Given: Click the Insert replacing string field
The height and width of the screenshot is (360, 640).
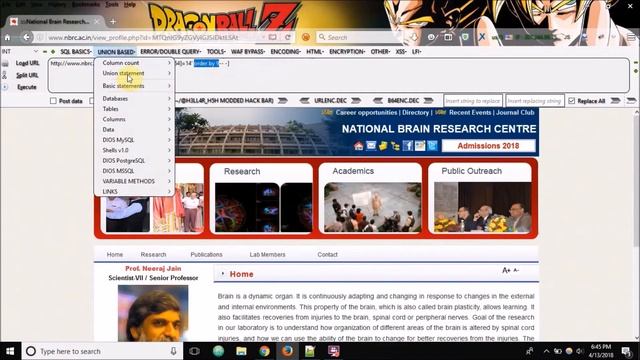Looking at the screenshot, I should [535, 101].
